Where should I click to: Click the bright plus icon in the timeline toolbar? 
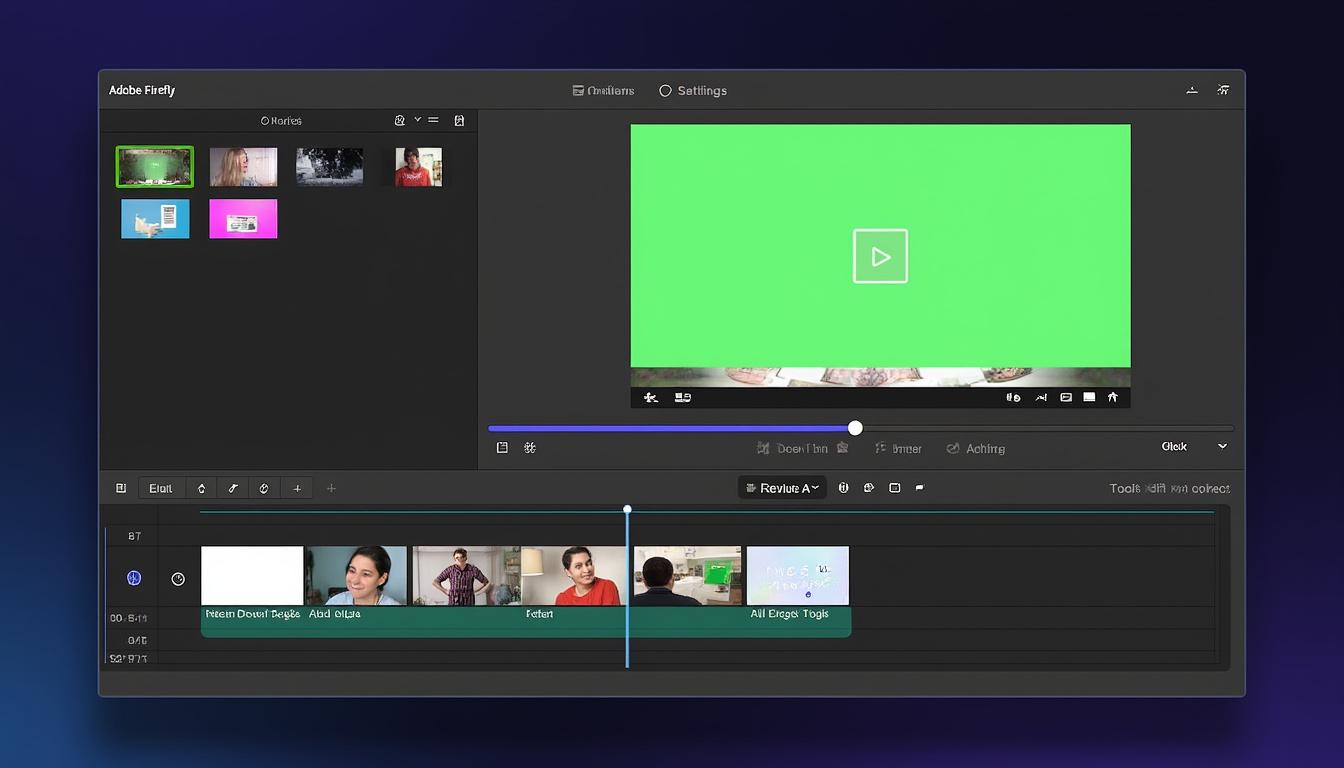tap(297, 488)
